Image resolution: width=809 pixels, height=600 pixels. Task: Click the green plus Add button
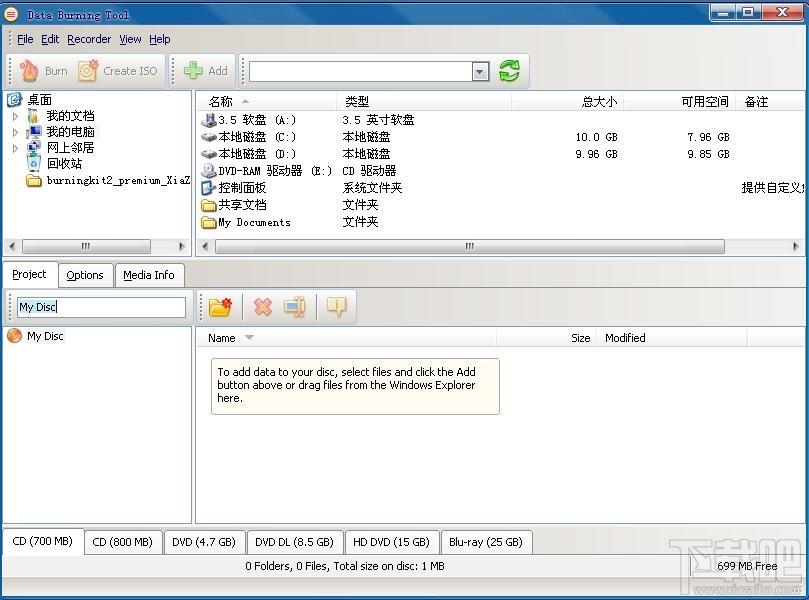tap(205, 71)
